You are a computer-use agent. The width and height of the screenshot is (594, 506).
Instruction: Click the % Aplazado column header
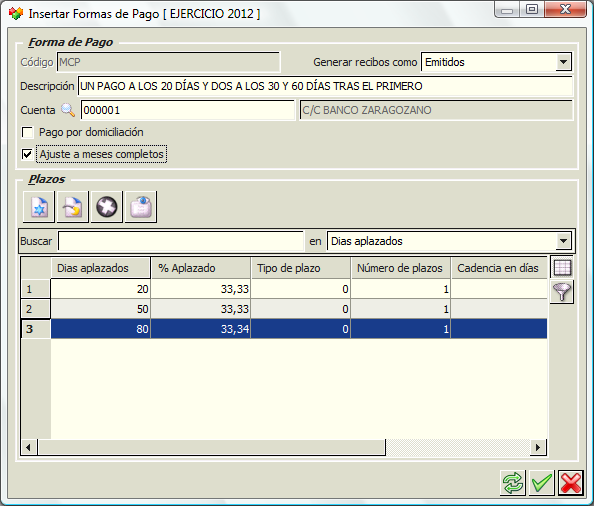coord(201,268)
